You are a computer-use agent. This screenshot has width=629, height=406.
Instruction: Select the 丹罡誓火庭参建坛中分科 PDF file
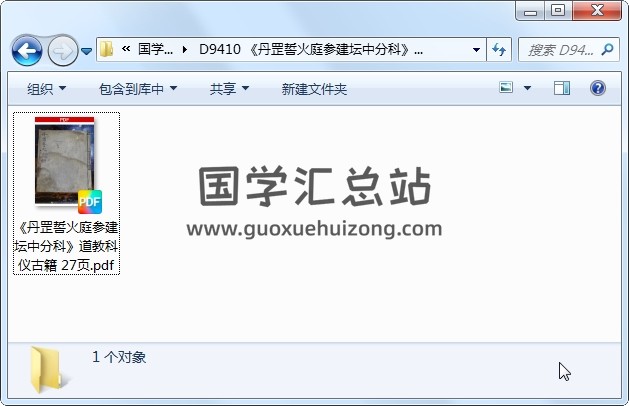tap(66, 194)
